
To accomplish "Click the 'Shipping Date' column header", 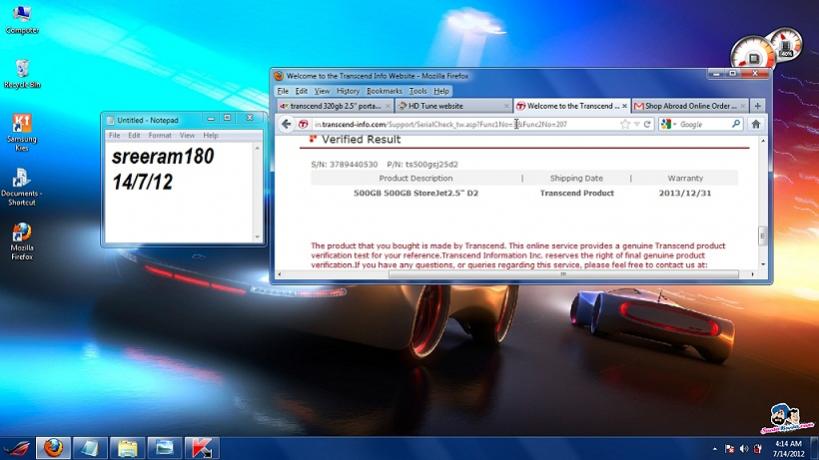I will click(x=576, y=179).
